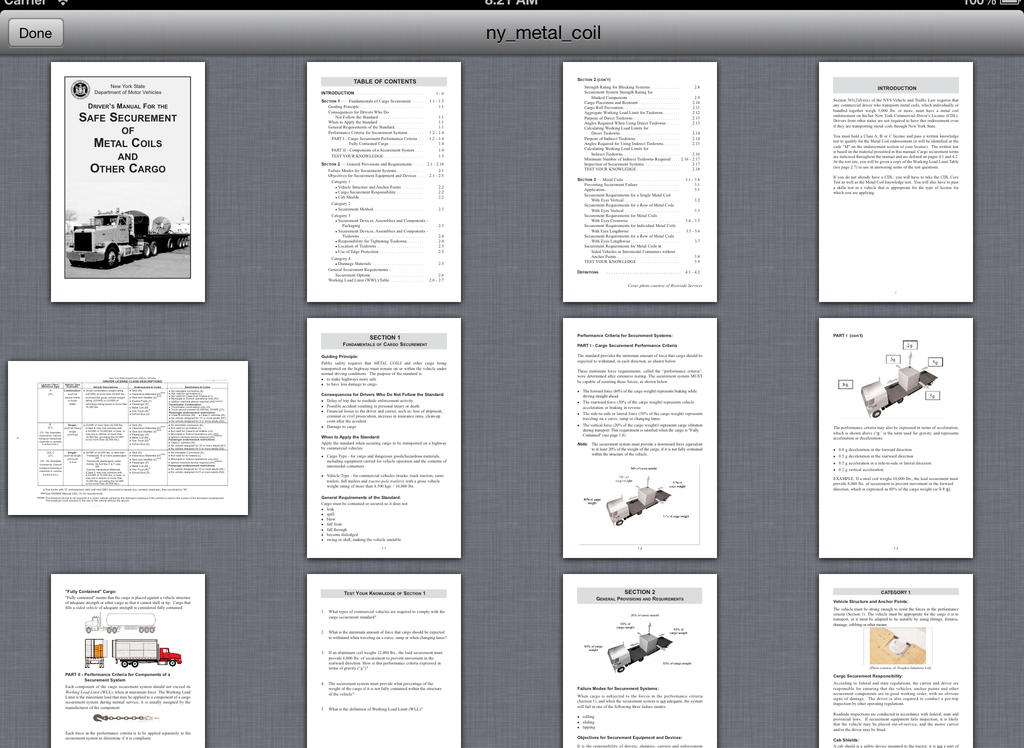
Task: Select the Section 2 (con't) contents page
Action: [x=640, y=181]
